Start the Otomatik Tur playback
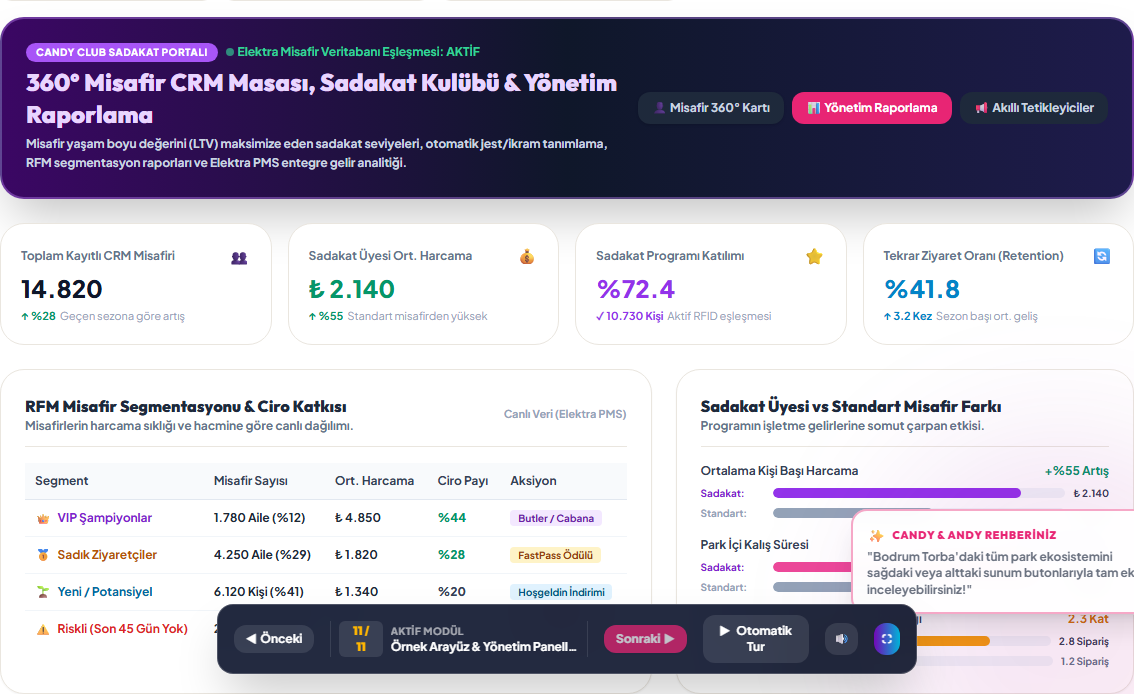The height and width of the screenshot is (694, 1134). point(756,639)
